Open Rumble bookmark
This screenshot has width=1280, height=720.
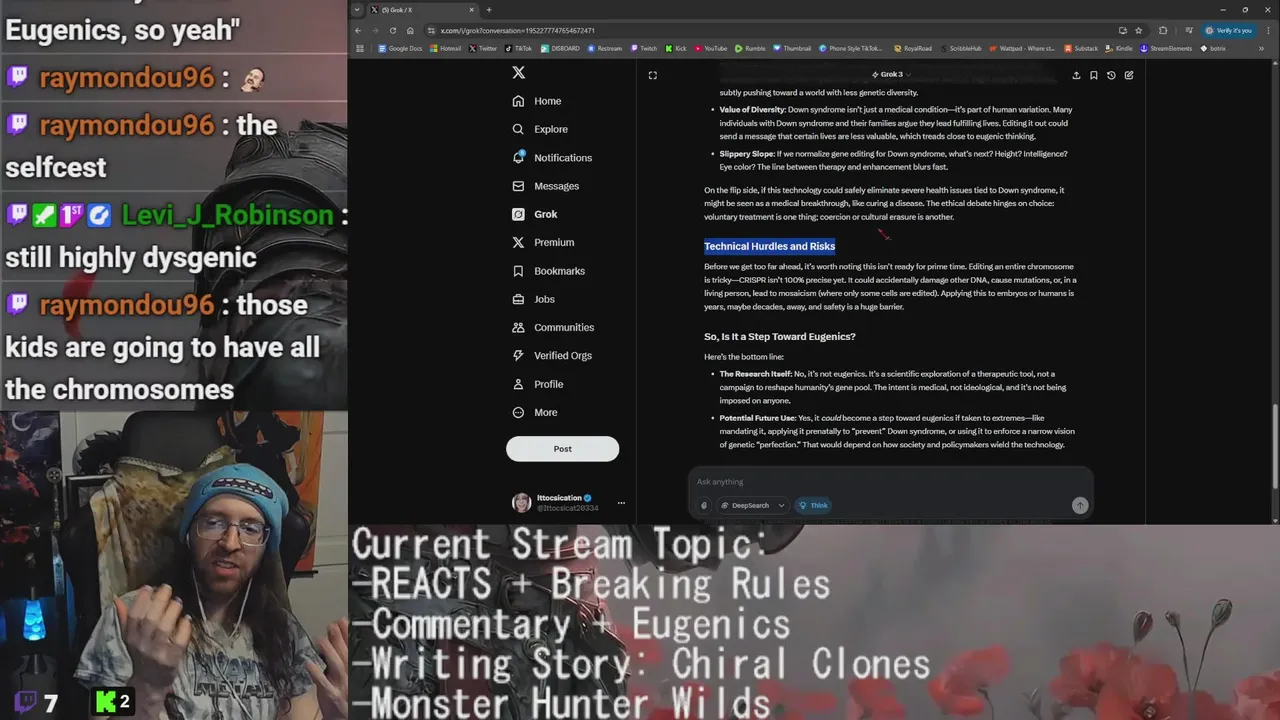pos(750,48)
